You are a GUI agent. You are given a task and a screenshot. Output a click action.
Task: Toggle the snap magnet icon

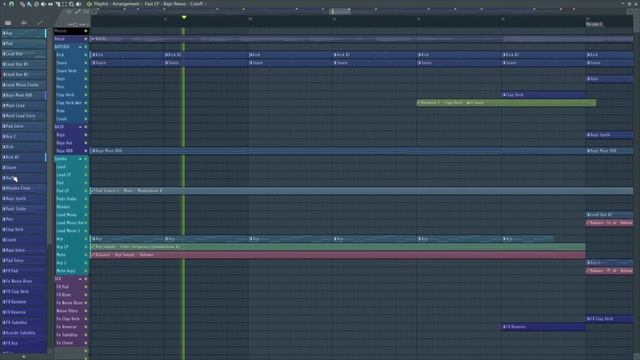coord(11,4)
